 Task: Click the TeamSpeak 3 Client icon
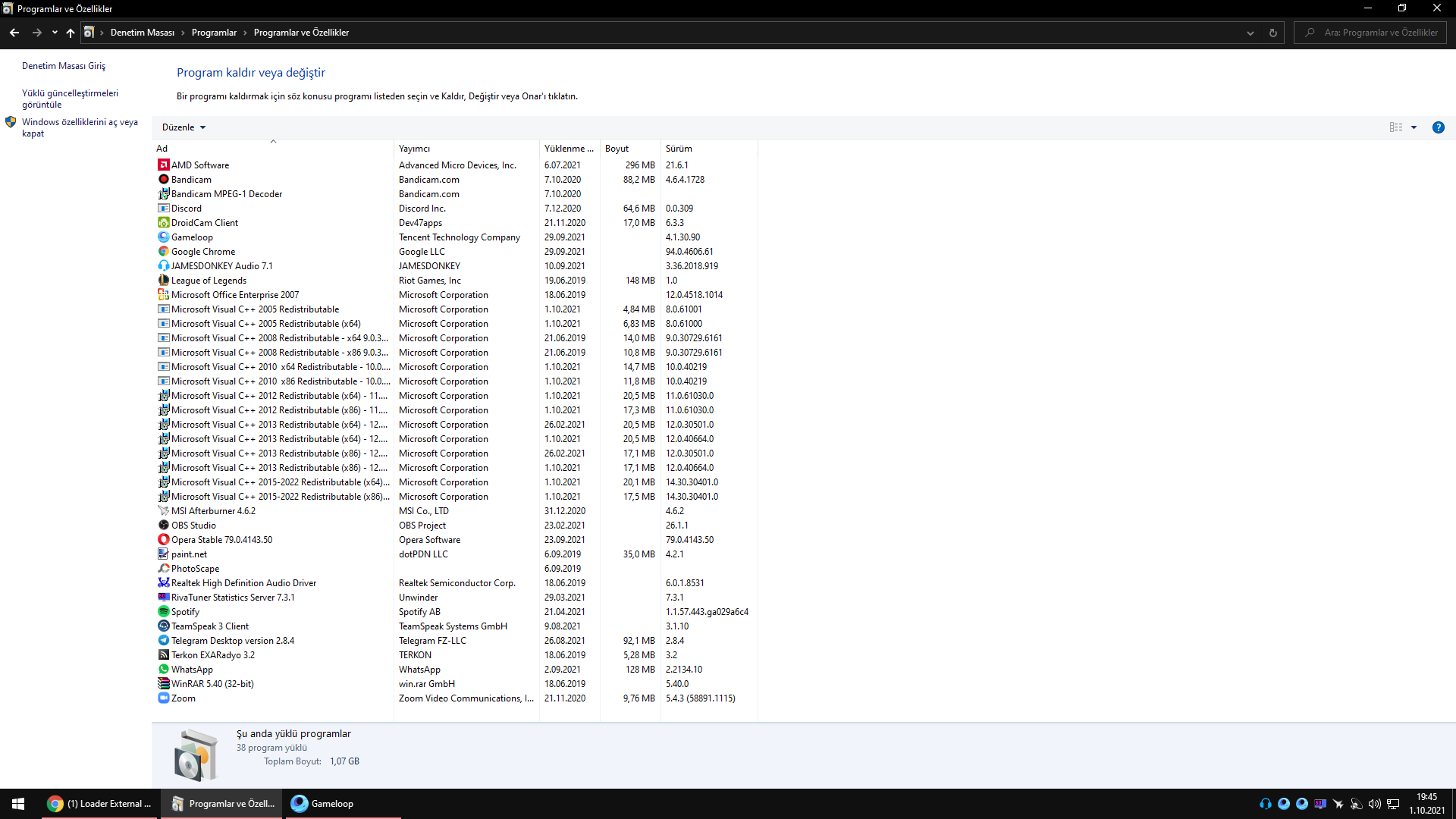[163, 626]
